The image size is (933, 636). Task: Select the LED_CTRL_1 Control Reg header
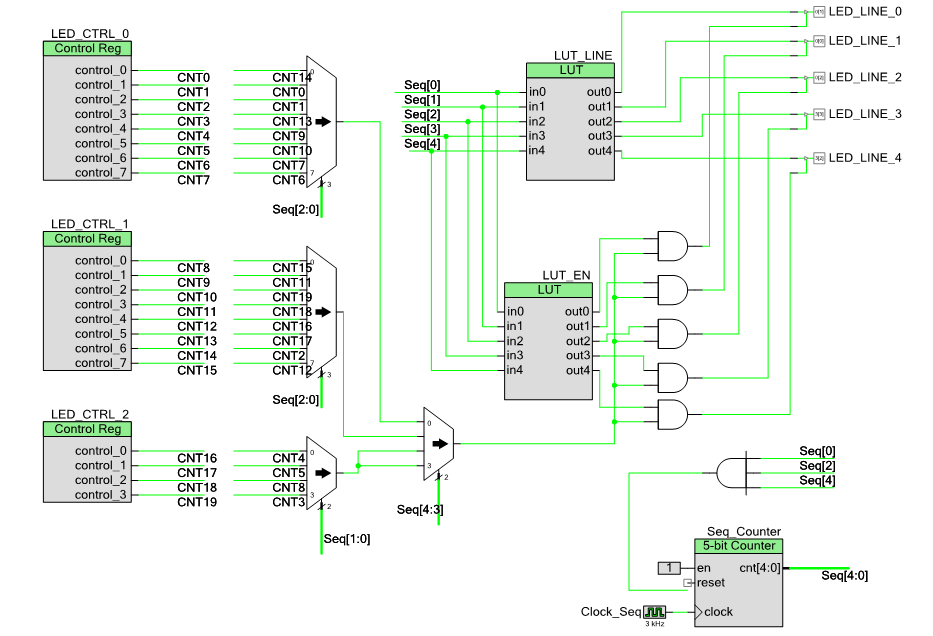87,239
